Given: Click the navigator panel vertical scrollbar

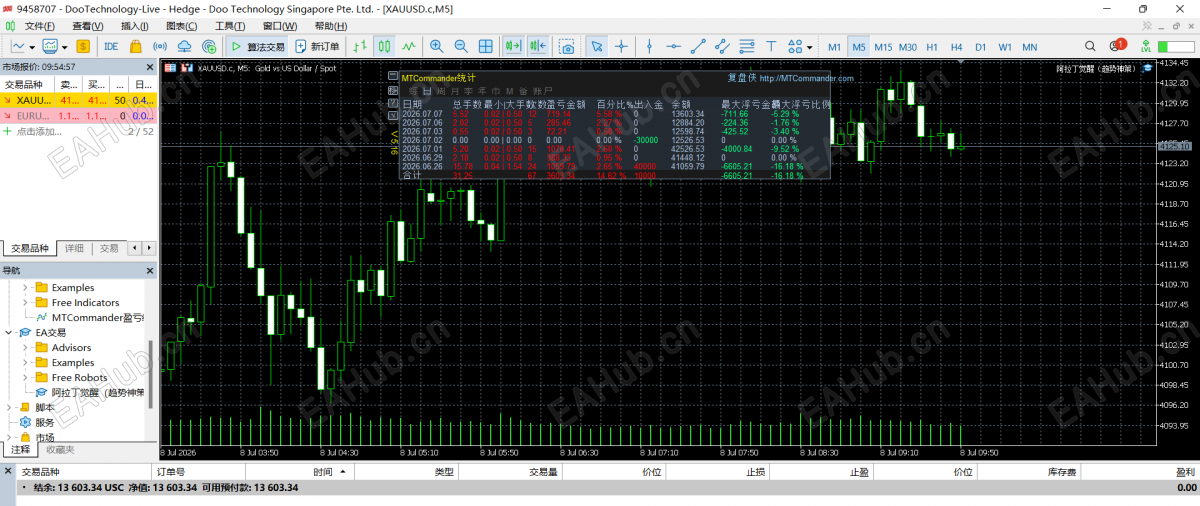Looking at the screenshot, I should click(152, 375).
